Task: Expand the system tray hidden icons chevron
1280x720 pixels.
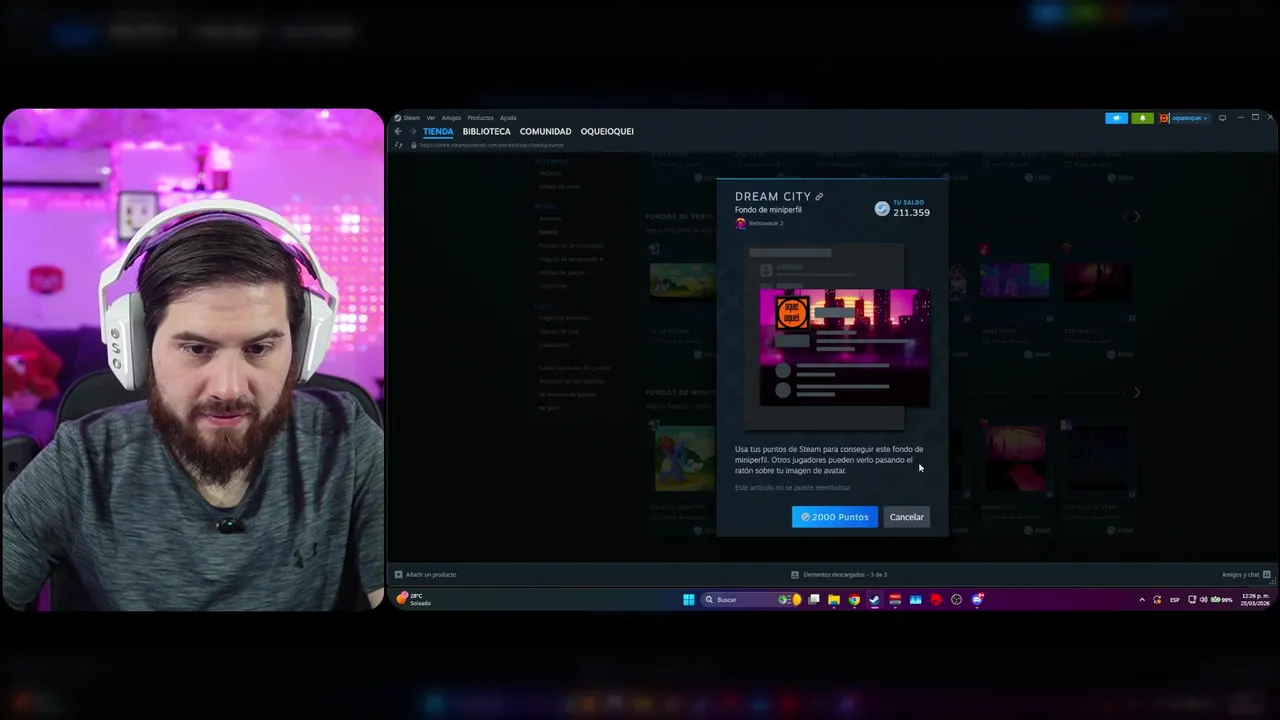Action: (1142, 600)
